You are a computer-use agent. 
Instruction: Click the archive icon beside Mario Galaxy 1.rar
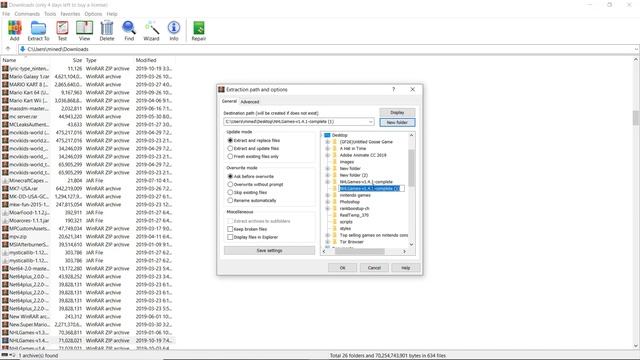[x=5, y=76]
